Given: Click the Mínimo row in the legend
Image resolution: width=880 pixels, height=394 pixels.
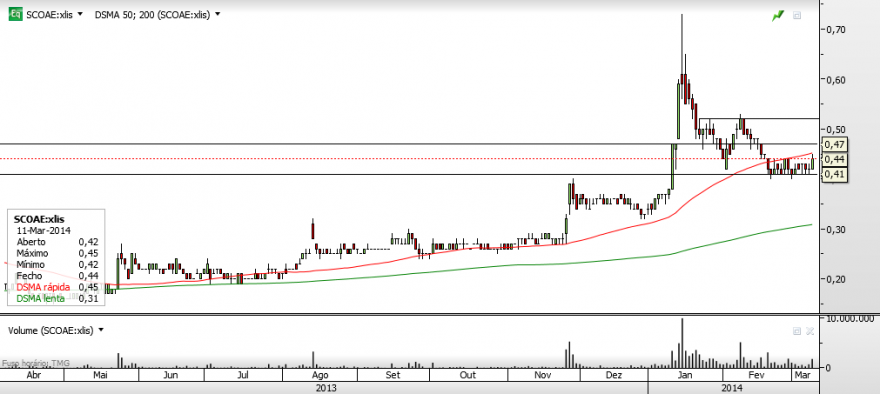Looking at the screenshot, I should 57,264.
